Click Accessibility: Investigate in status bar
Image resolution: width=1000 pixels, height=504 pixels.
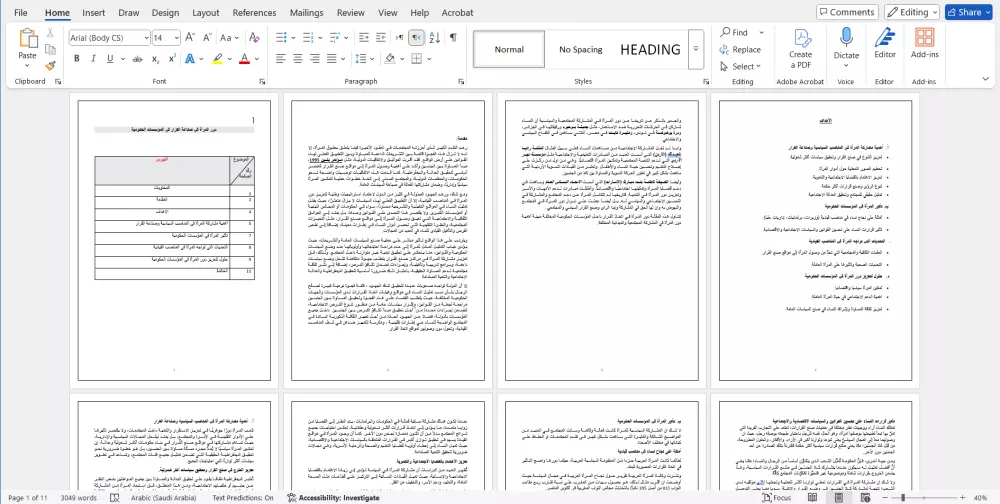333,498
